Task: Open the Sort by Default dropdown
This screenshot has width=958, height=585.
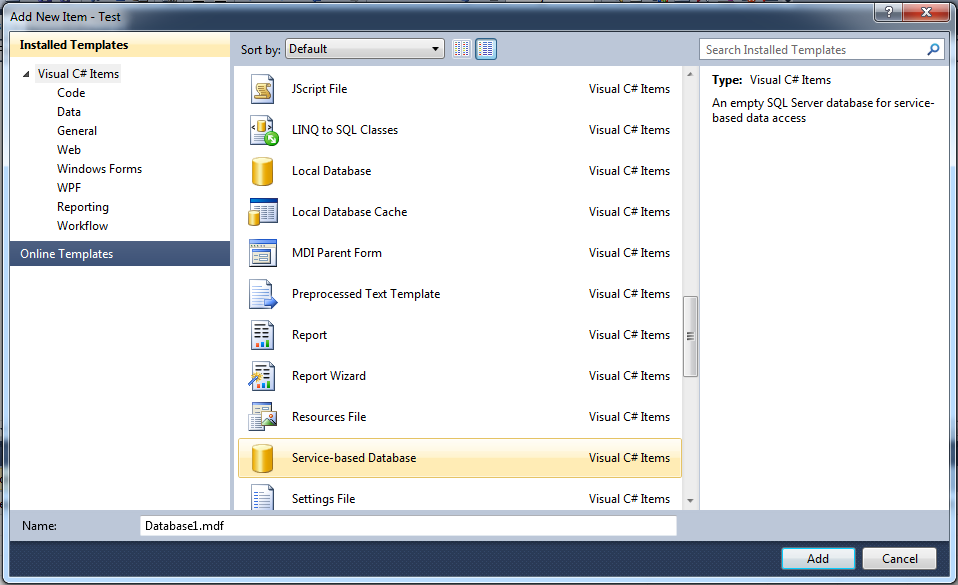Action: [x=365, y=49]
